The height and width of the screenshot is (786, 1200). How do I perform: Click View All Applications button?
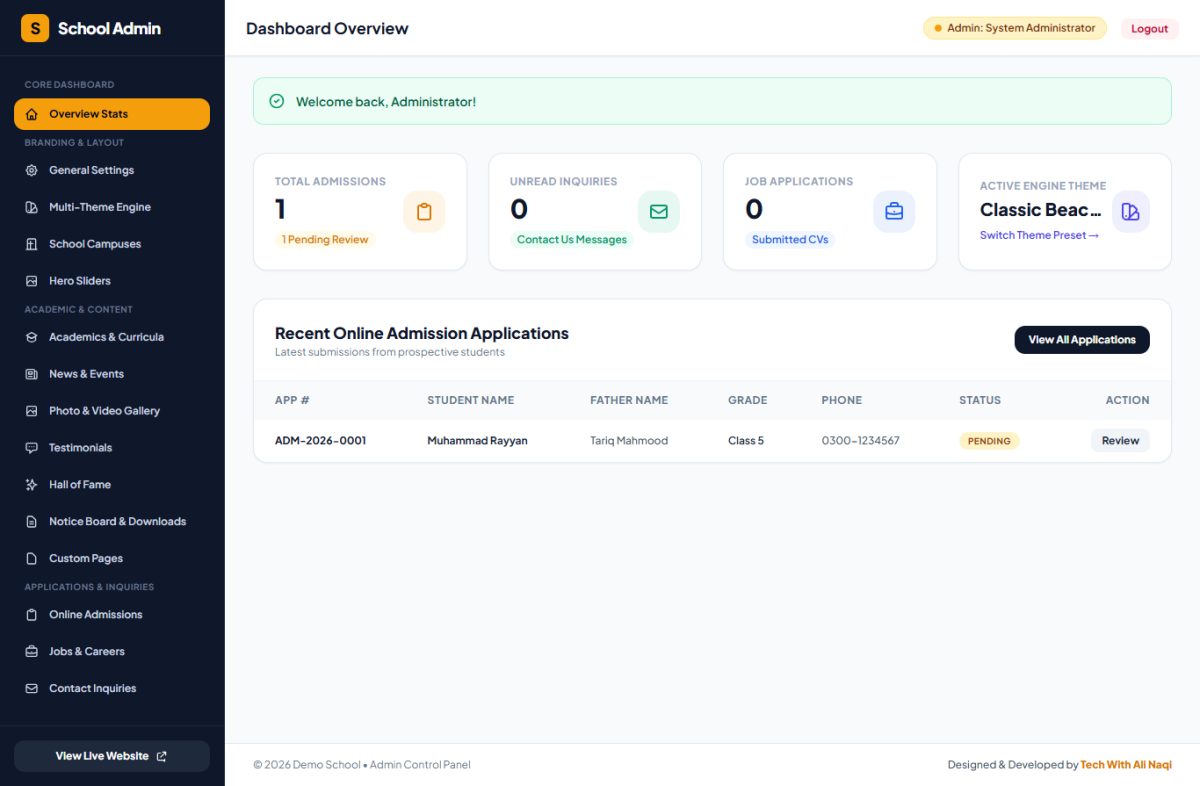point(1082,340)
